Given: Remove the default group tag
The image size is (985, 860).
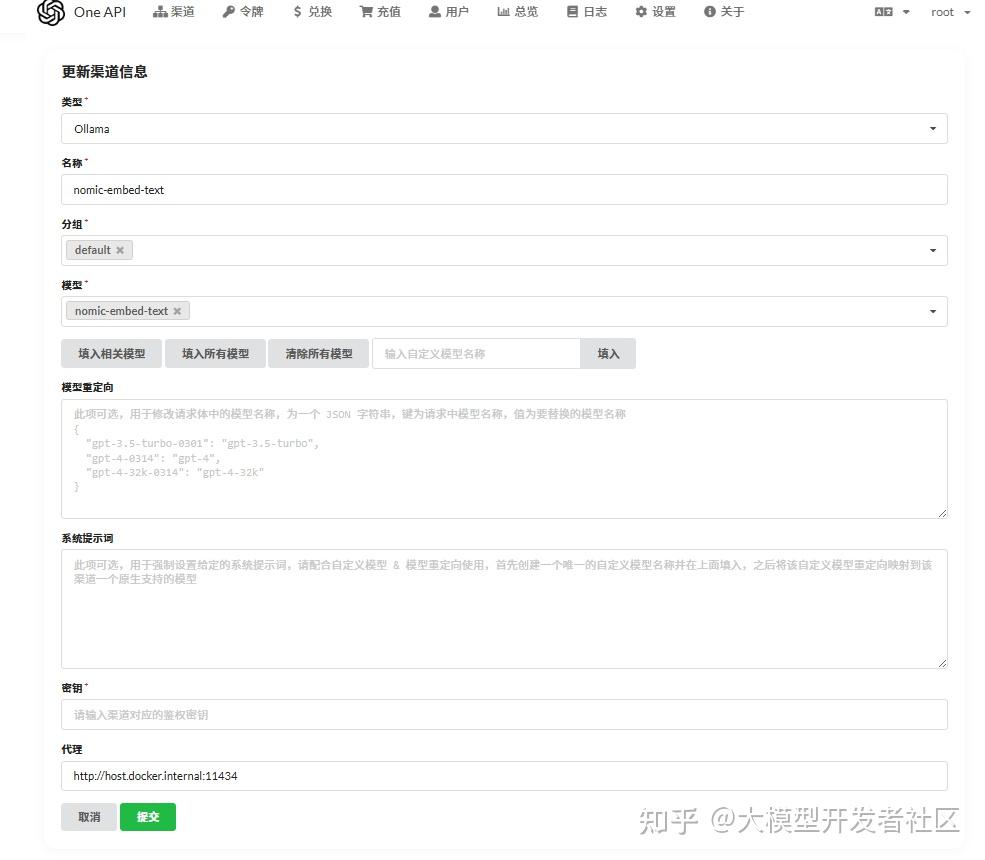Looking at the screenshot, I should pyautogui.click(x=120, y=250).
